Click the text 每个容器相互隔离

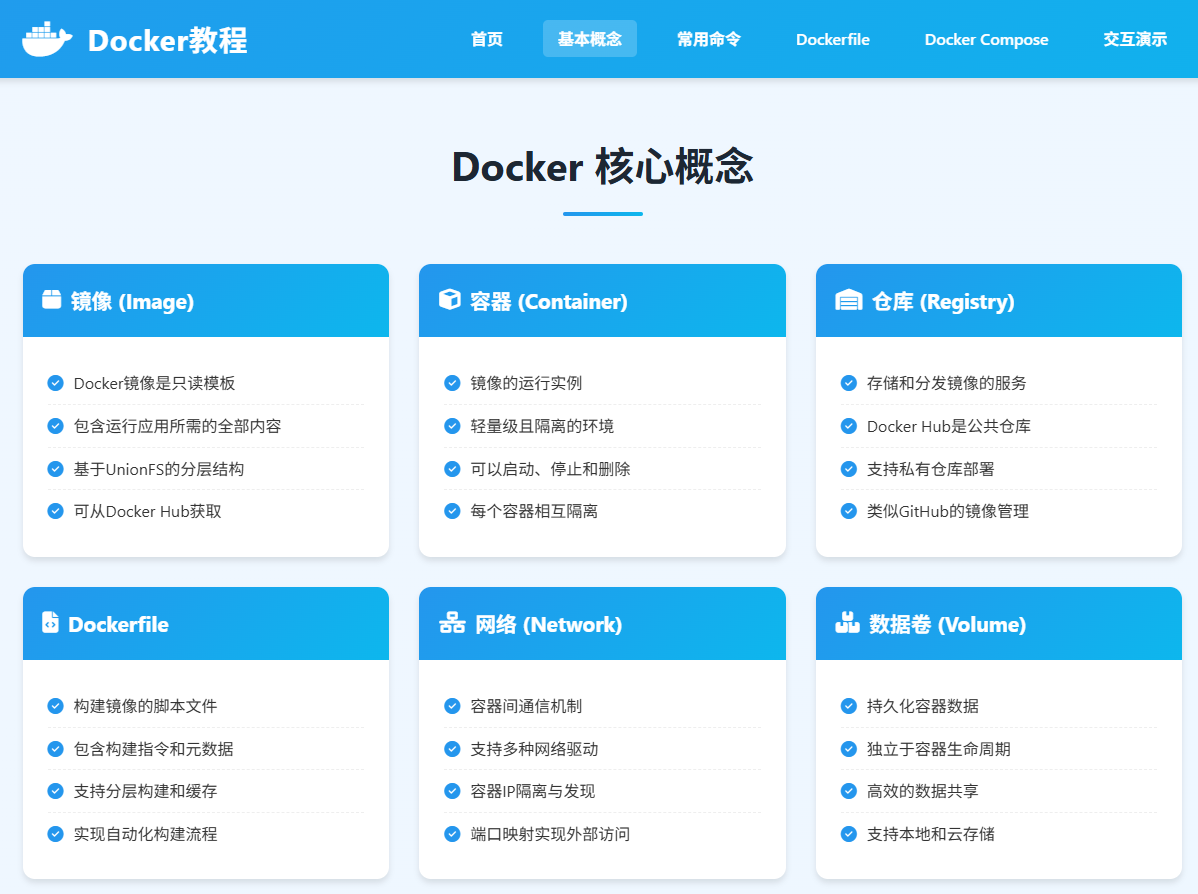click(x=534, y=510)
